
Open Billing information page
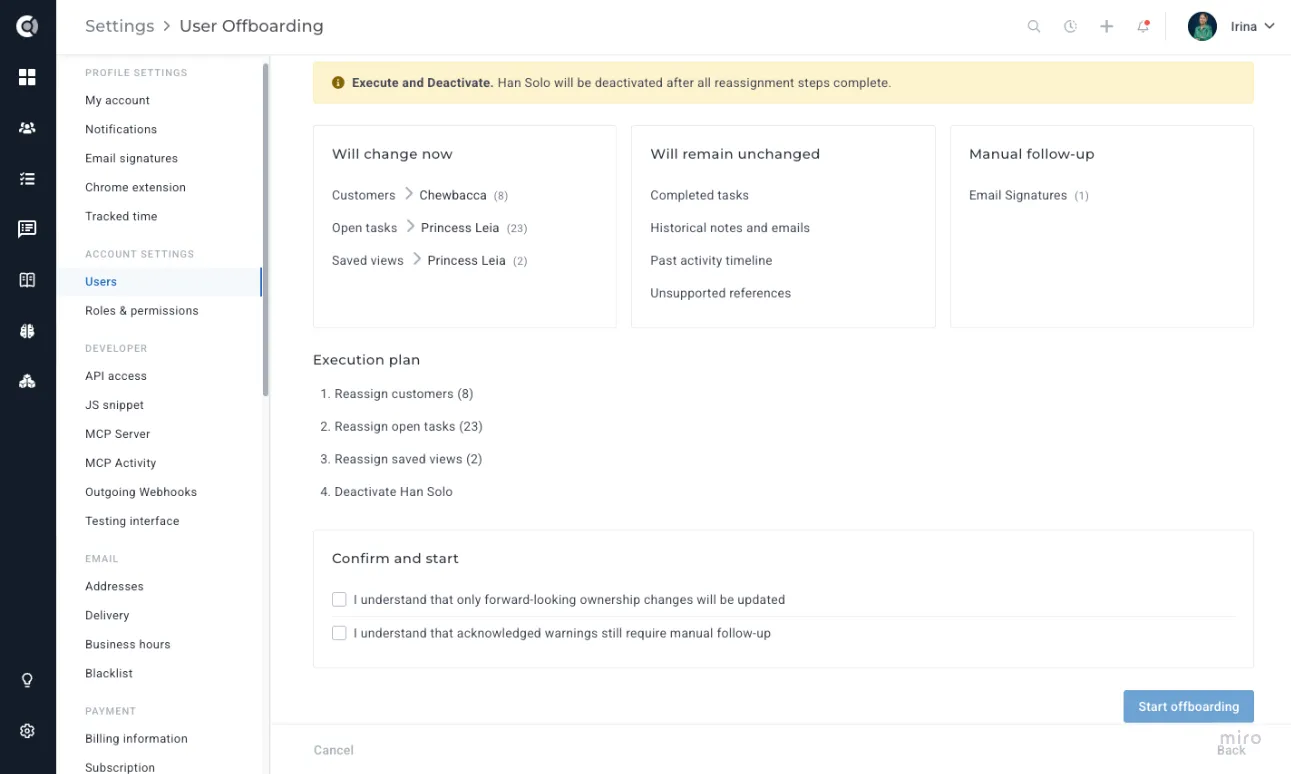point(136,739)
